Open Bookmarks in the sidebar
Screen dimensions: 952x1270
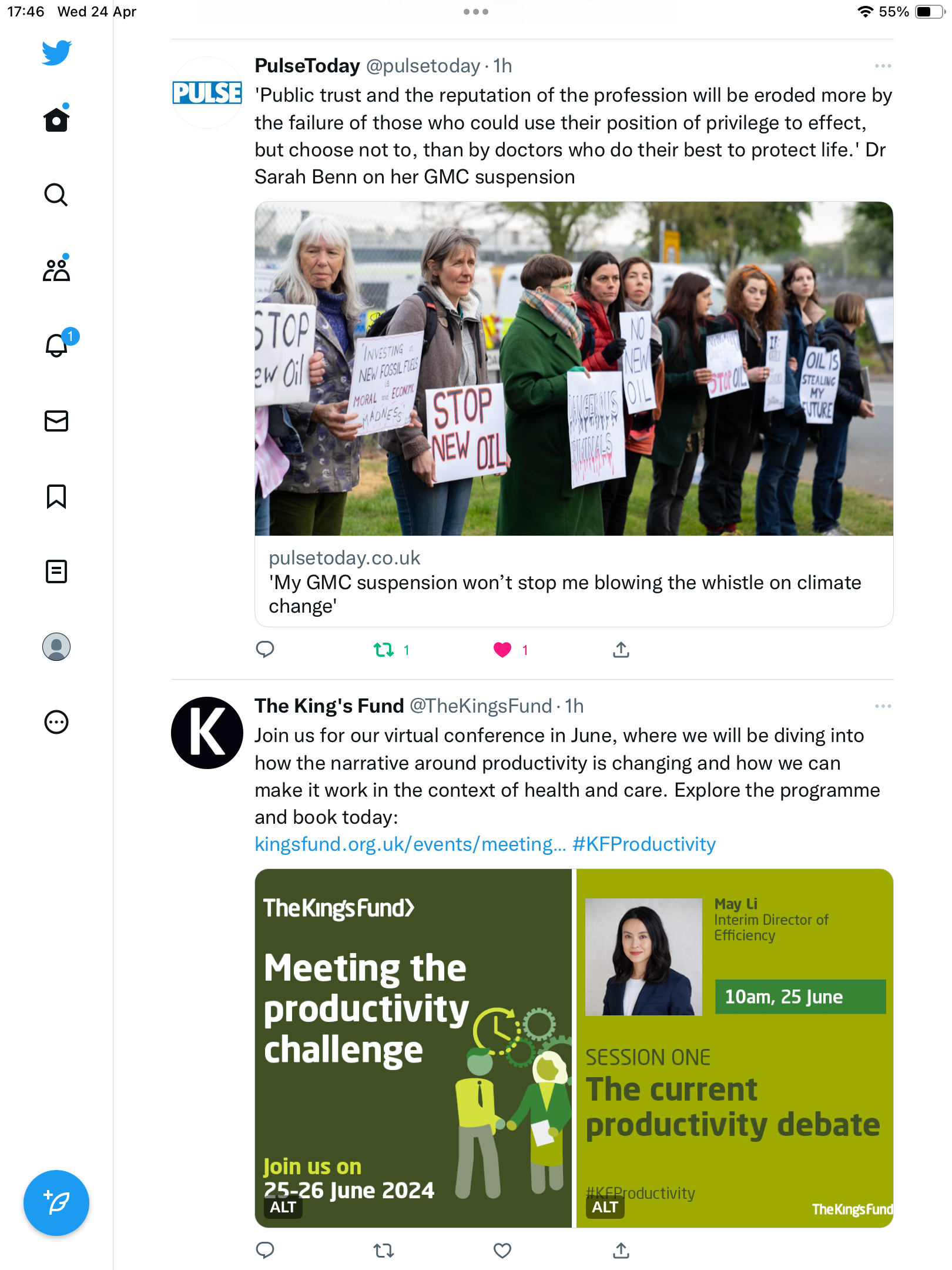[x=56, y=496]
